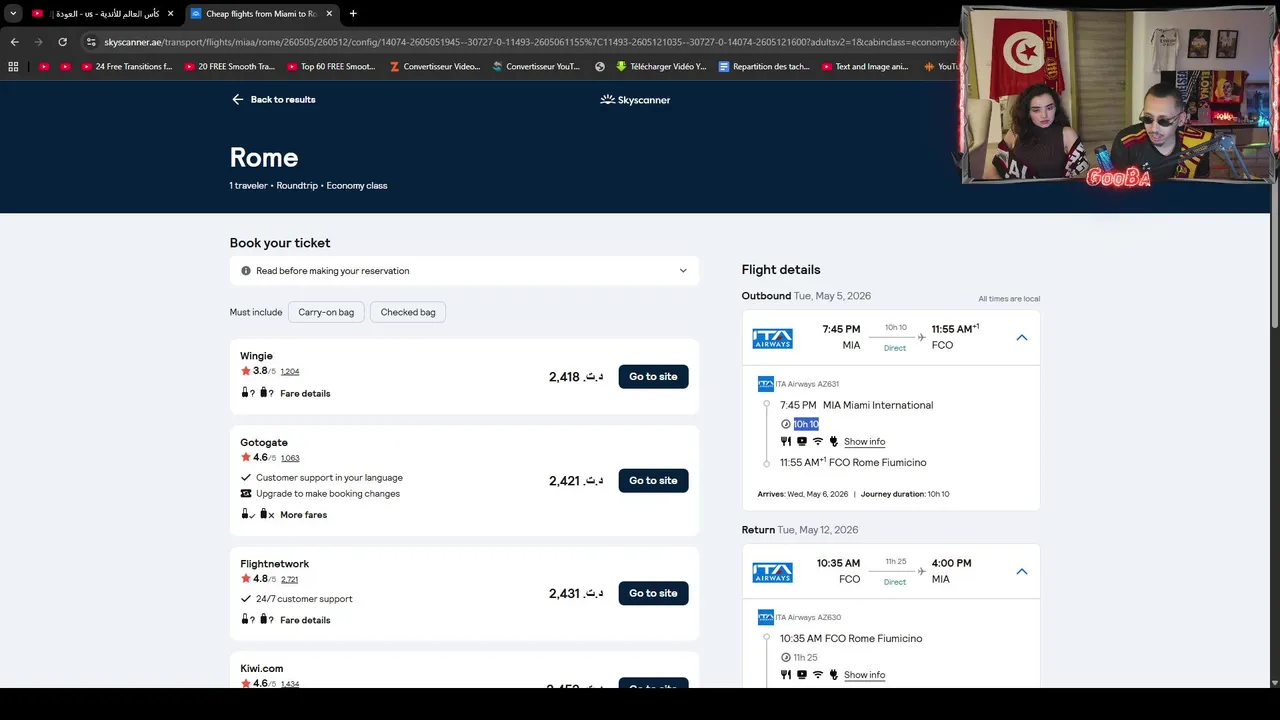Open the Repartition des tach... bookmark

pos(764,67)
